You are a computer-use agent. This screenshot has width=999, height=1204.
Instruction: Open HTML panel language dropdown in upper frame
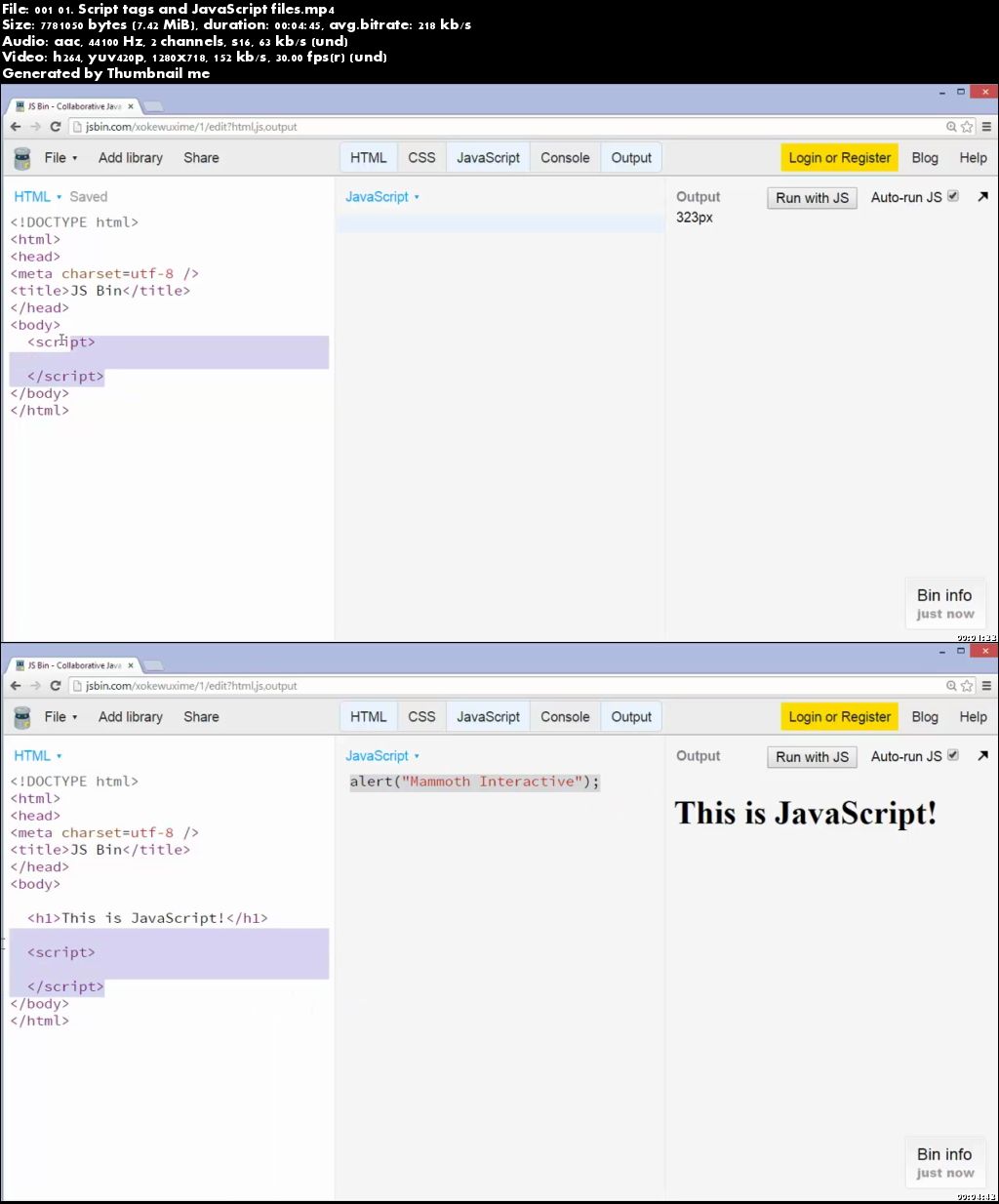click(37, 197)
